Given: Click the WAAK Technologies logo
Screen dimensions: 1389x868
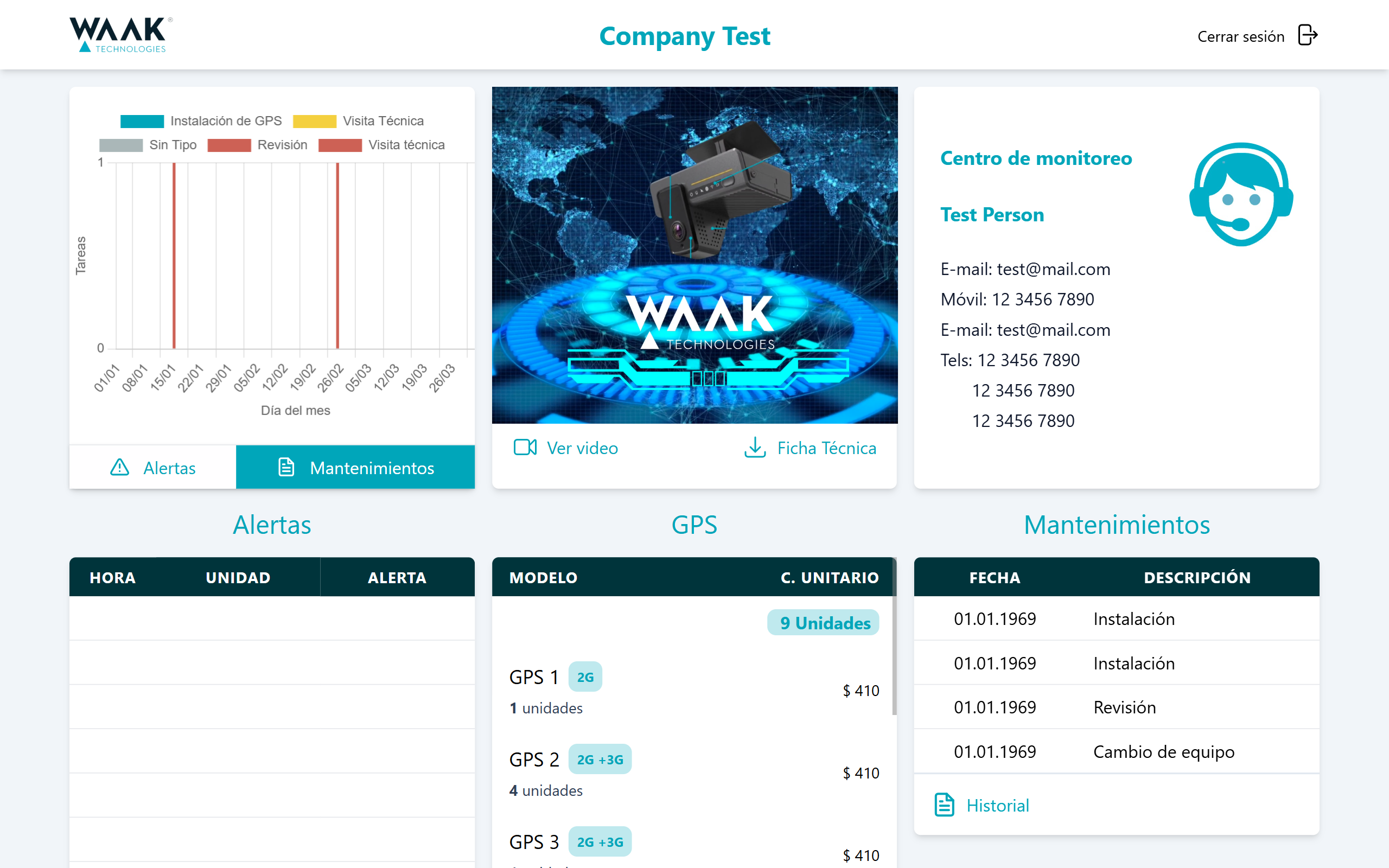Looking at the screenshot, I should click(x=117, y=33).
